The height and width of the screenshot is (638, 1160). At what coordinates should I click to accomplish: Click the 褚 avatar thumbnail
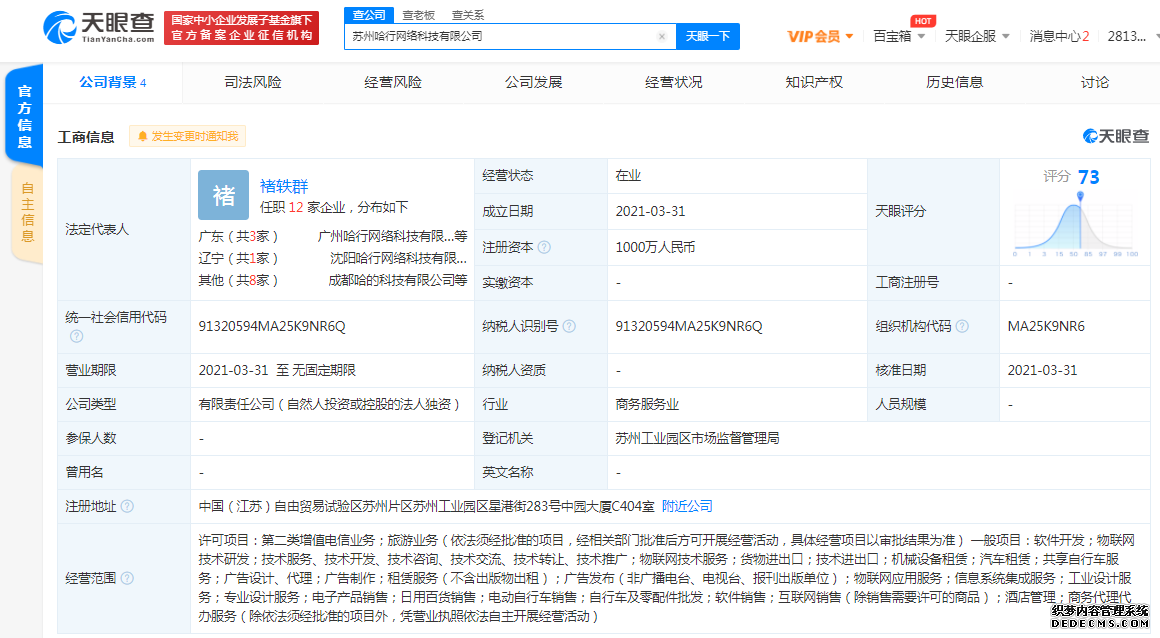(223, 195)
